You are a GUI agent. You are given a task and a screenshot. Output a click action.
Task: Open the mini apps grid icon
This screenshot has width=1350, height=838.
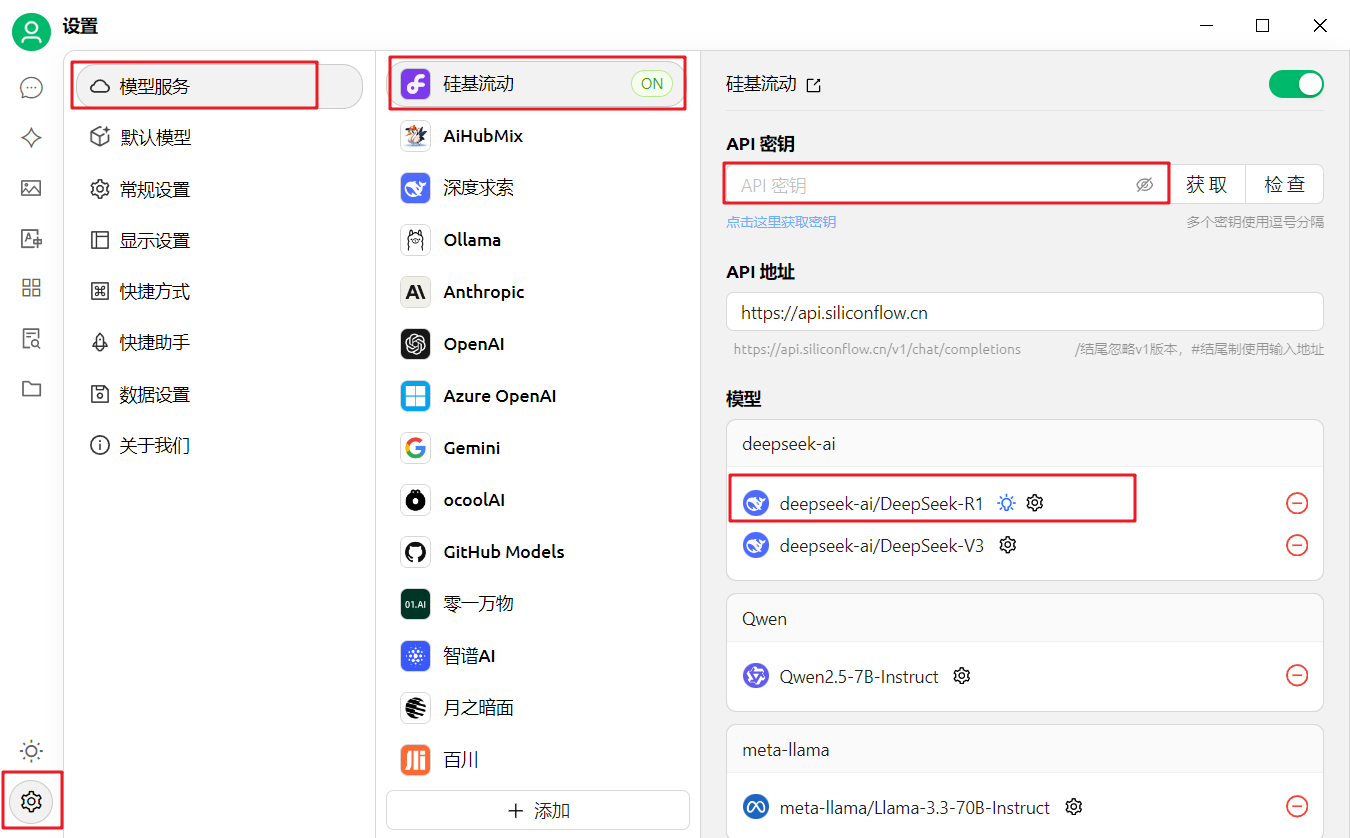(x=31, y=288)
